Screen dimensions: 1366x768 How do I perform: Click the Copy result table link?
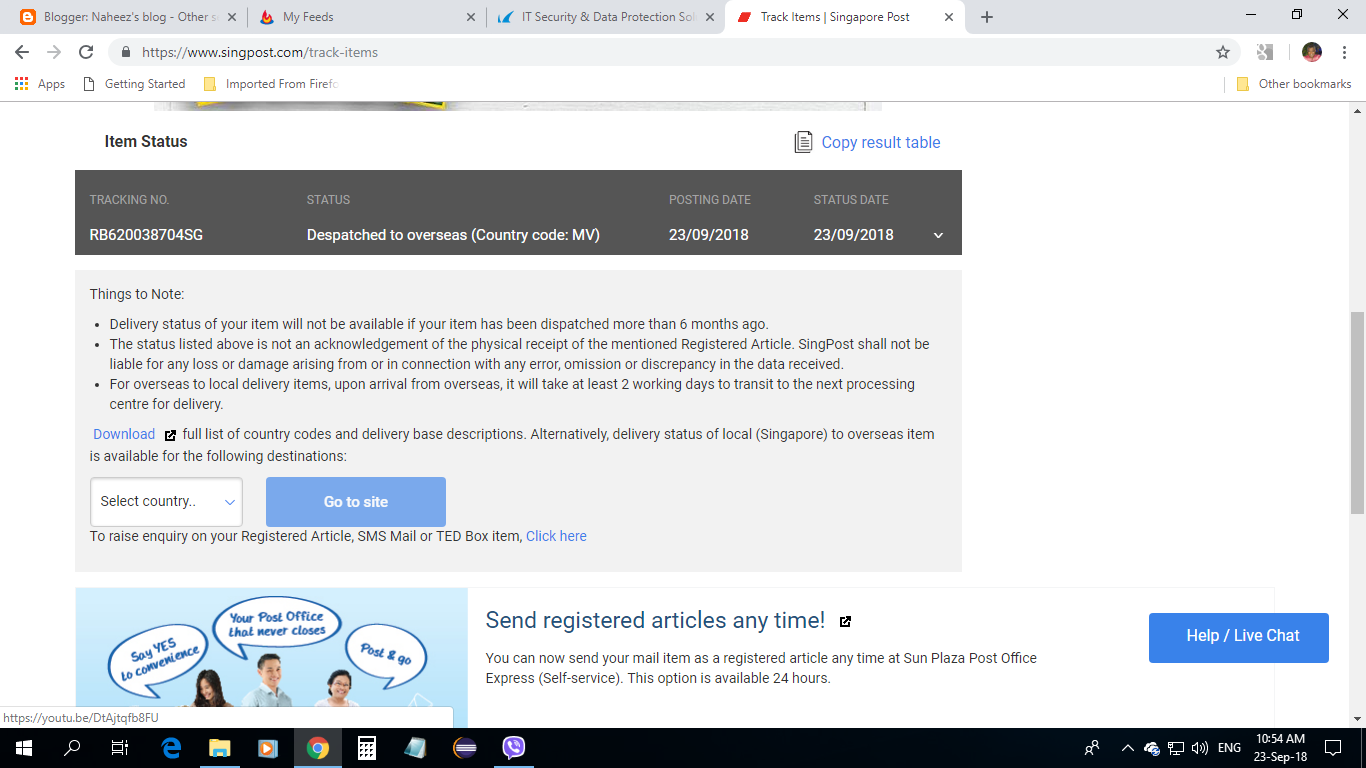[x=881, y=142]
